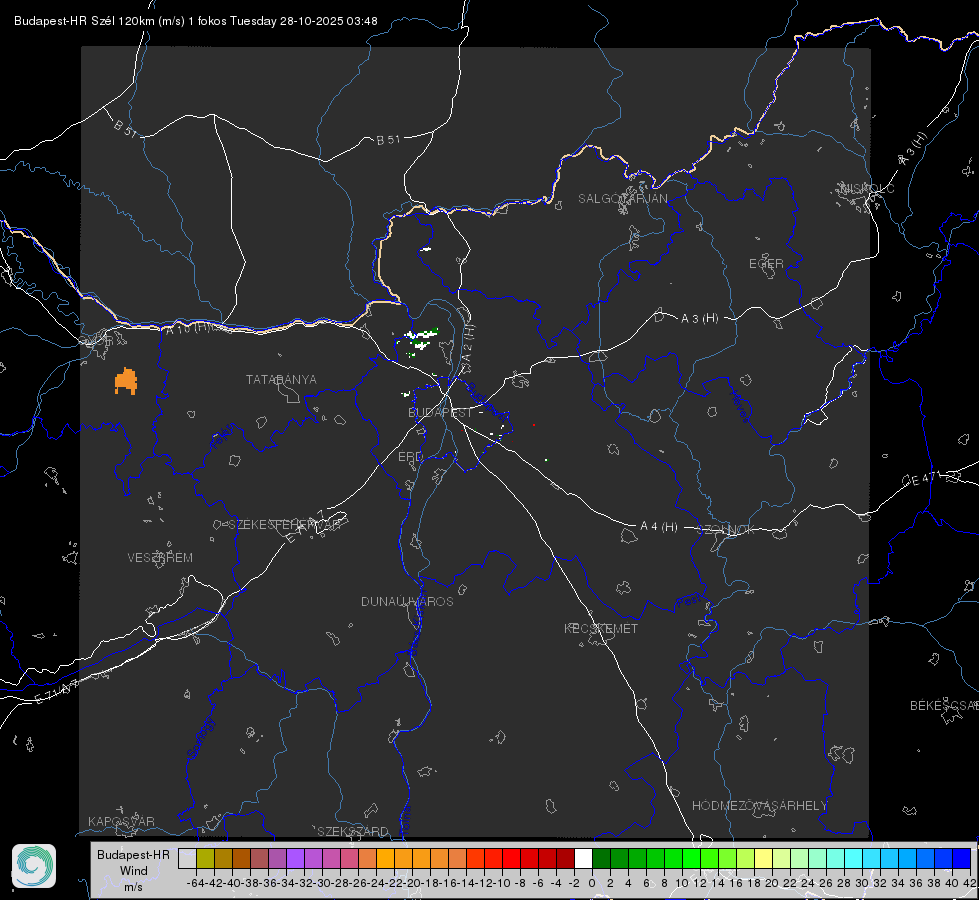Click the EGER city label
The height and width of the screenshot is (900, 979).
[x=766, y=264]
